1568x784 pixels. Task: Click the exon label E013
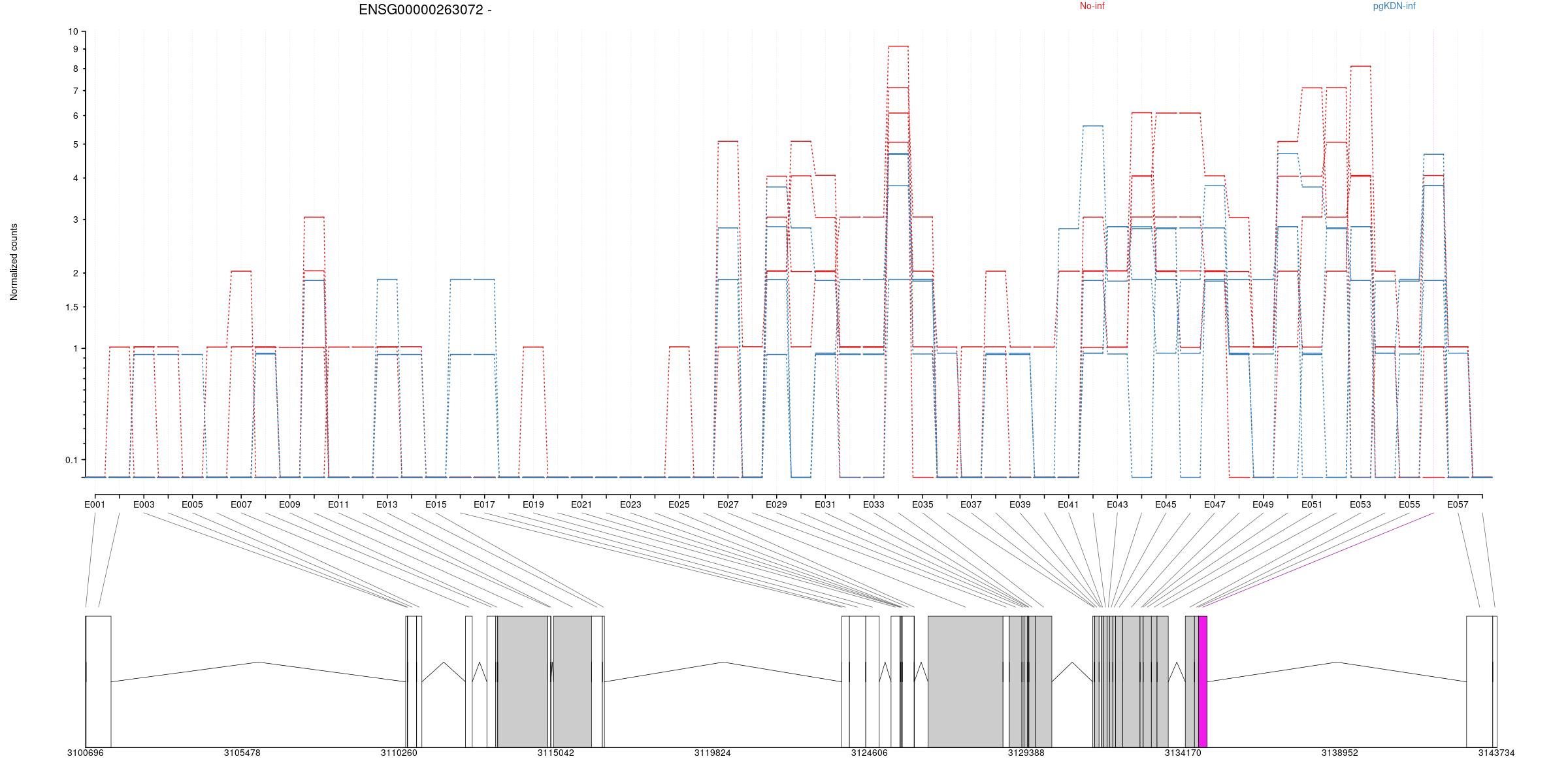387,504
